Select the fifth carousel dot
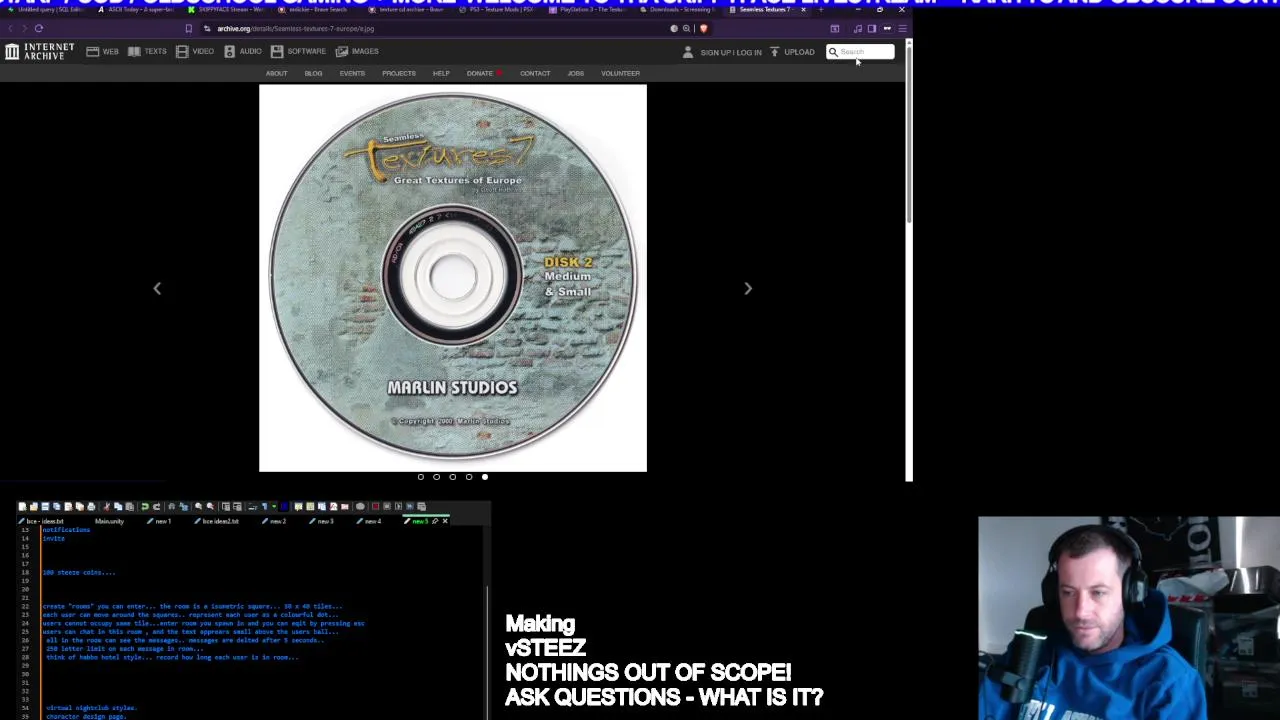The height and width of the screenshot is (720, 1280). pyautogui.click(x=485, y=477)
